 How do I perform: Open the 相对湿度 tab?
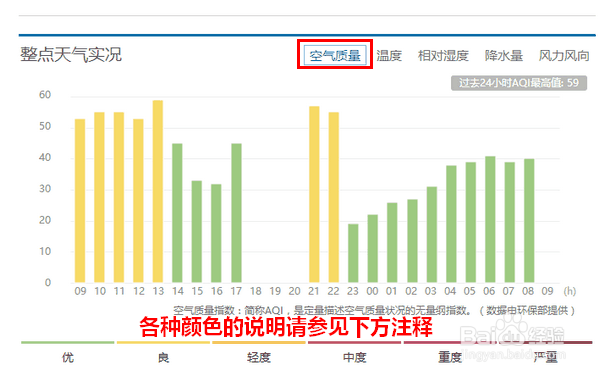[443, 55]
